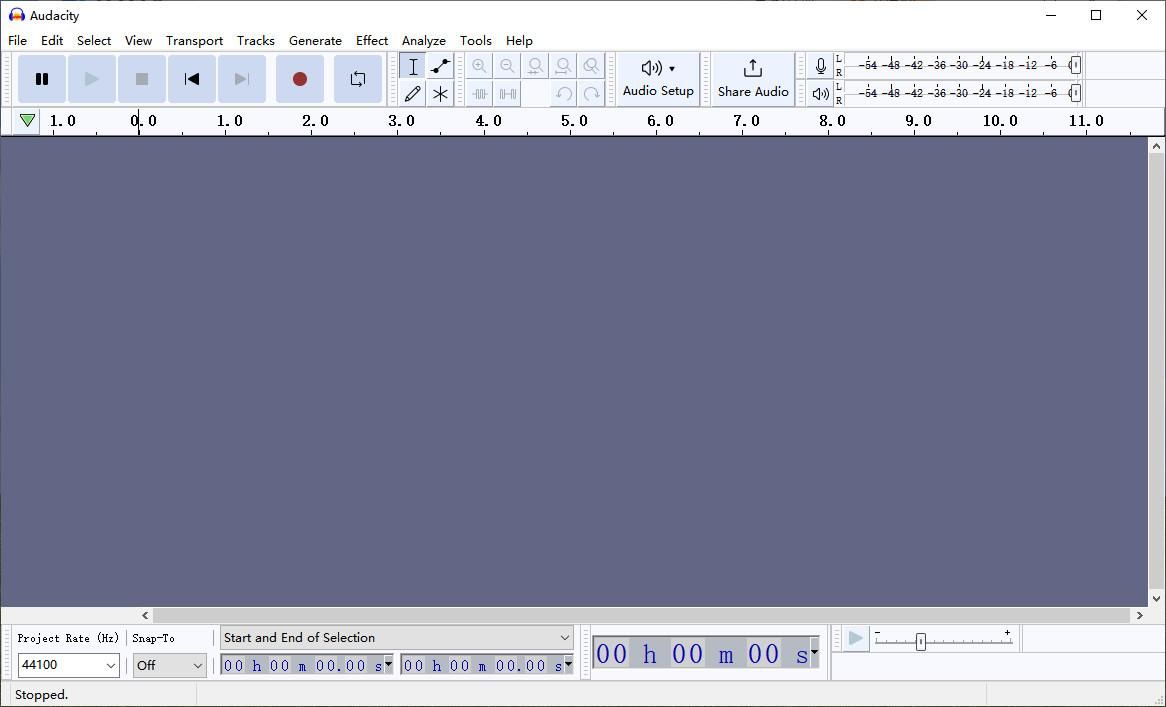This screenshot has width=1166, height=707.
Task: Open the Analyze menu
Action: 424,41
